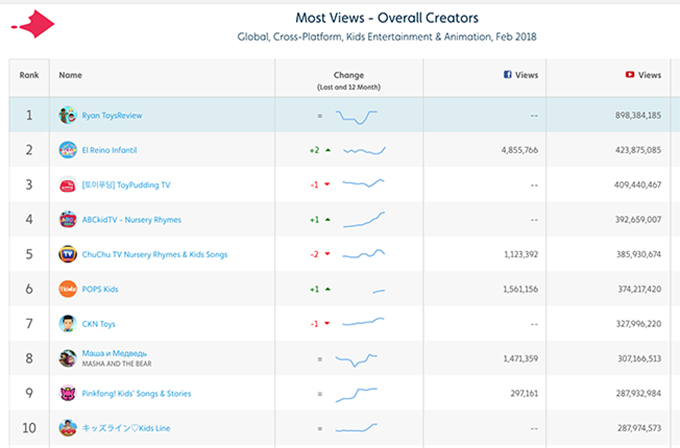The height and width of the screenshot is (448, 680).
Task: Select YouTube views value 287,932,984
Action: (639, 393)
